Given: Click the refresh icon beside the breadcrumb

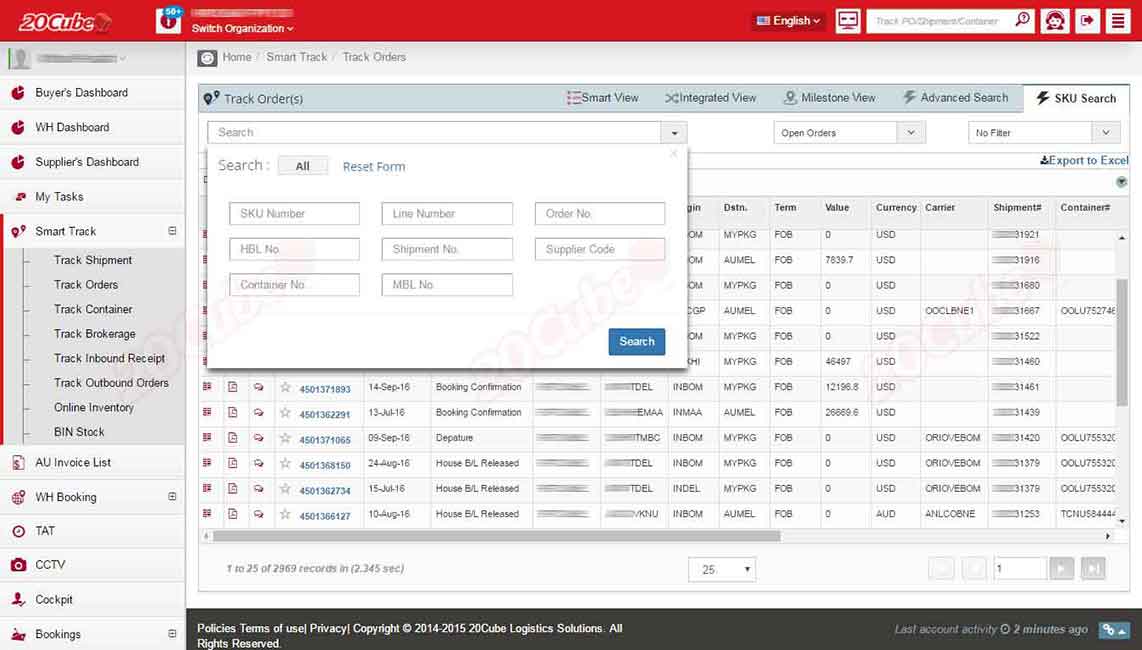Looking at the screenshot, I should (207, 58).
